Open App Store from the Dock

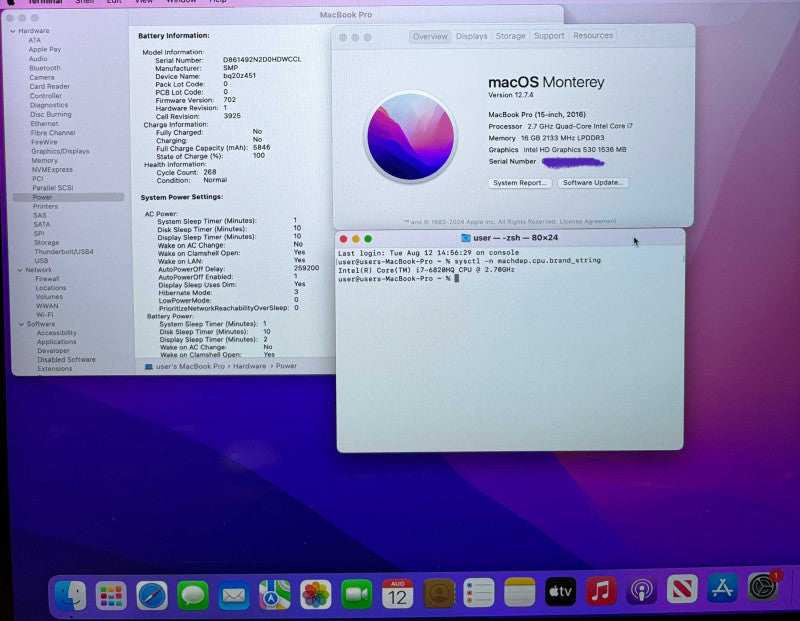click(722, 588)
